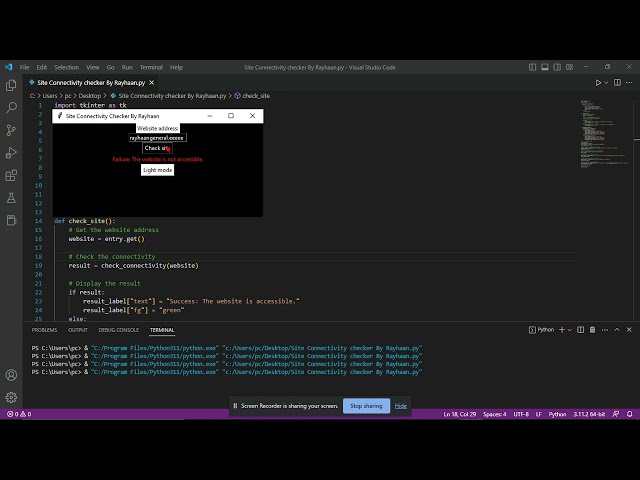The width and height of the screenshot is (640, 480).
Task: Open the View menu
Action: coord(93,67)
